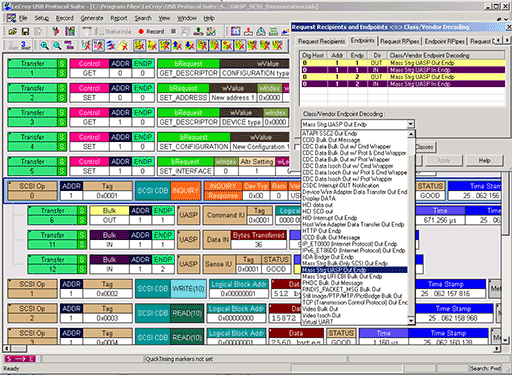Open the Report menu
512x375 pixels.
tap(119, 18)
